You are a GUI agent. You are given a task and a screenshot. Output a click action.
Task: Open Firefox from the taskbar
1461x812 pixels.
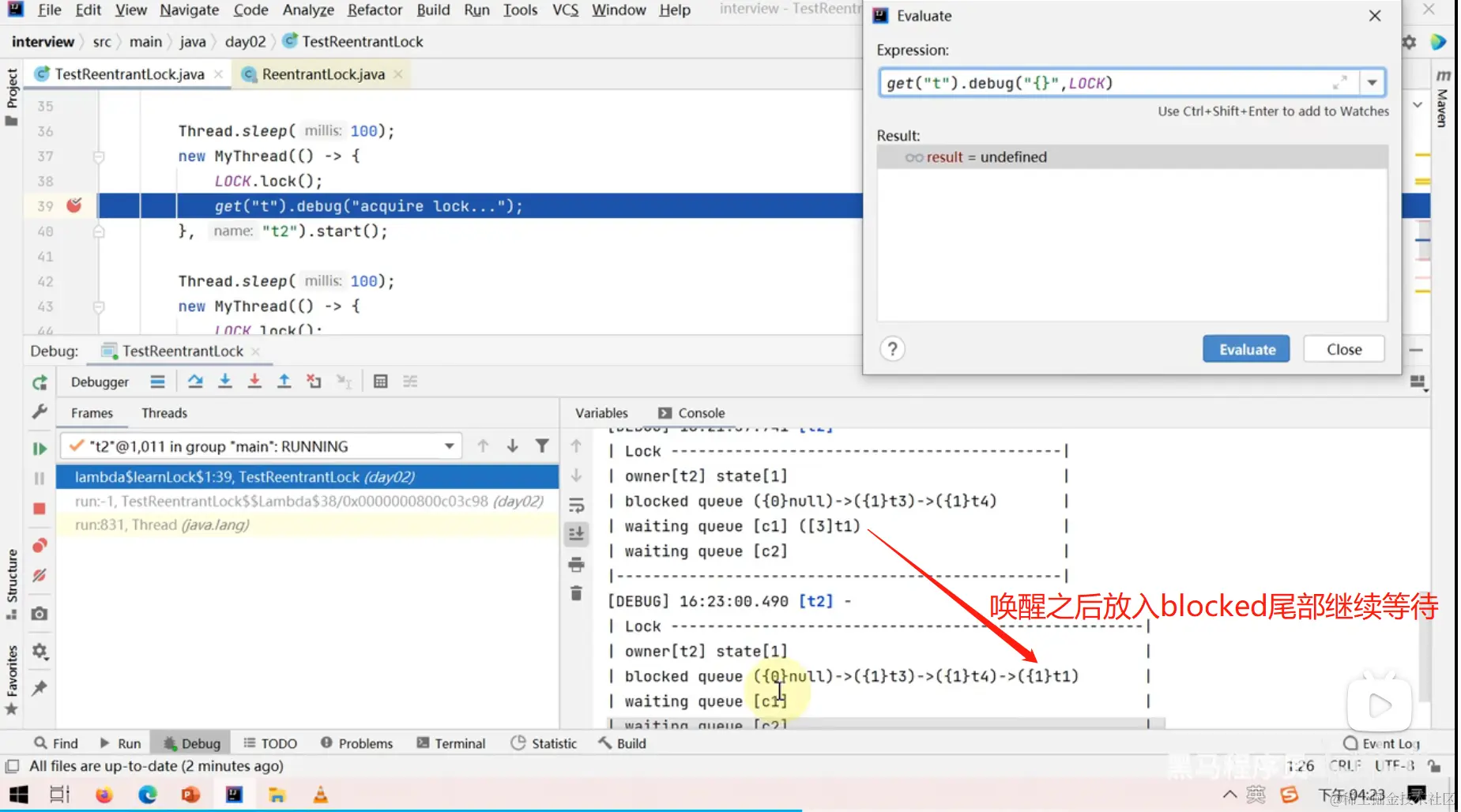(x=104, y=795)
